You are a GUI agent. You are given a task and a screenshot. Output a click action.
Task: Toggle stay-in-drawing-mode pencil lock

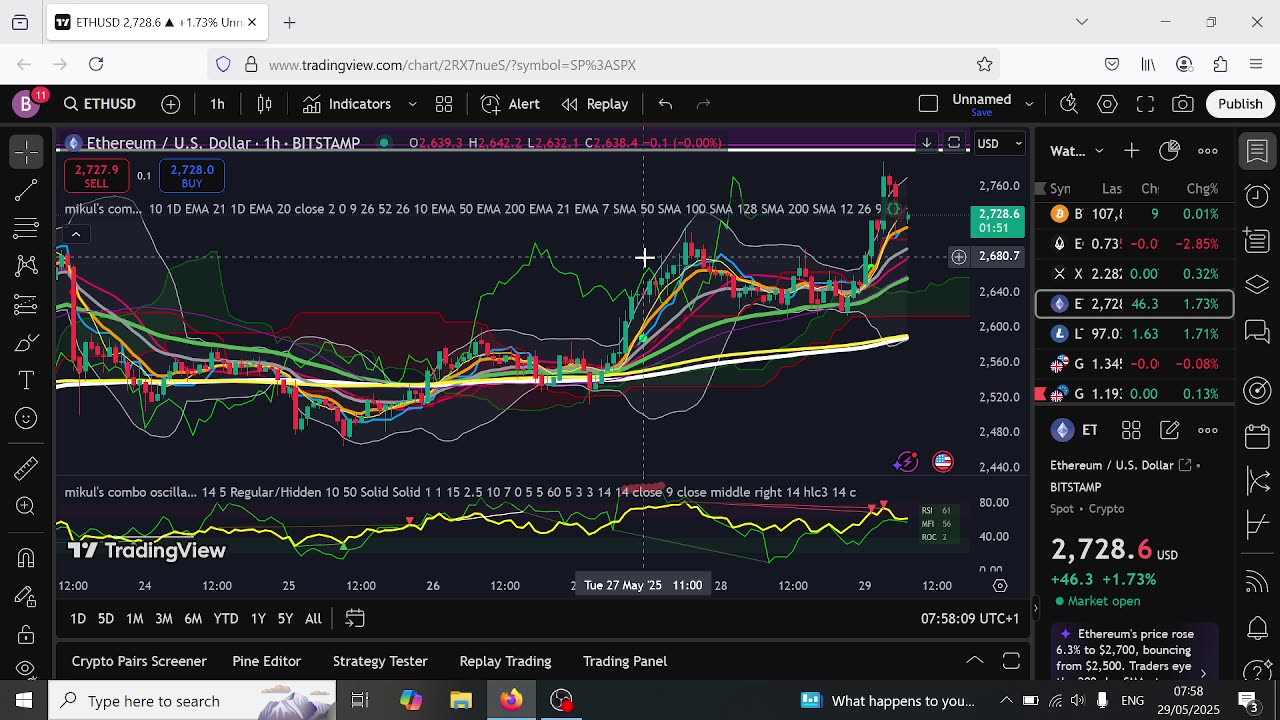(26, 597)
